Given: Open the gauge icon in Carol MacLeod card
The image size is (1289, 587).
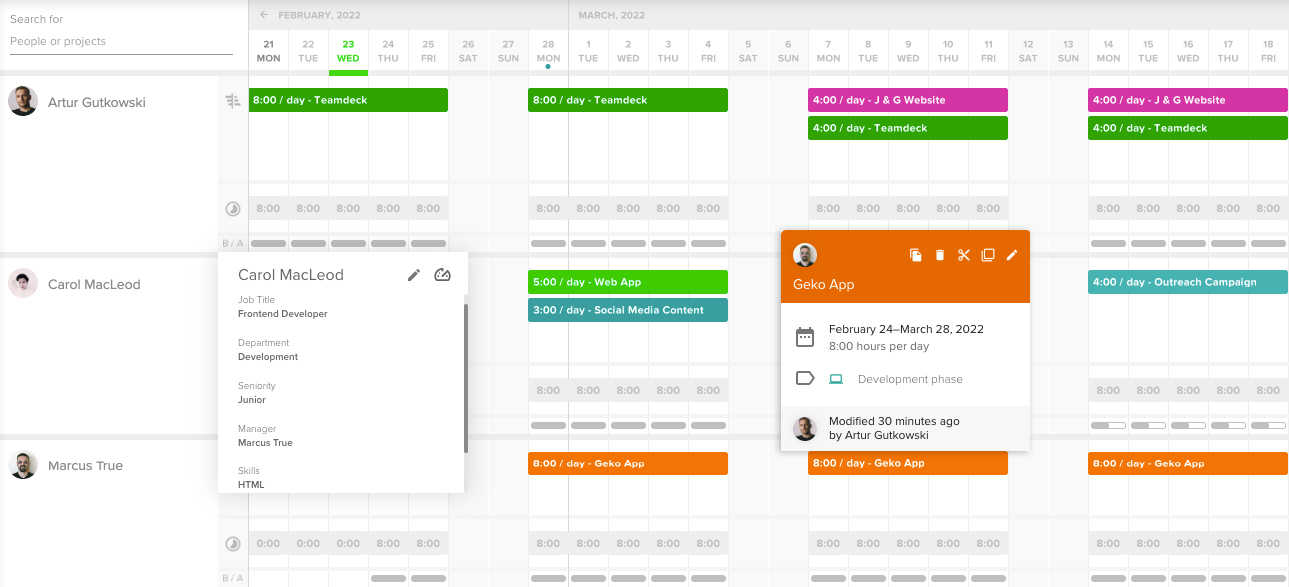Looking at the screenshot, I should 442,275.
